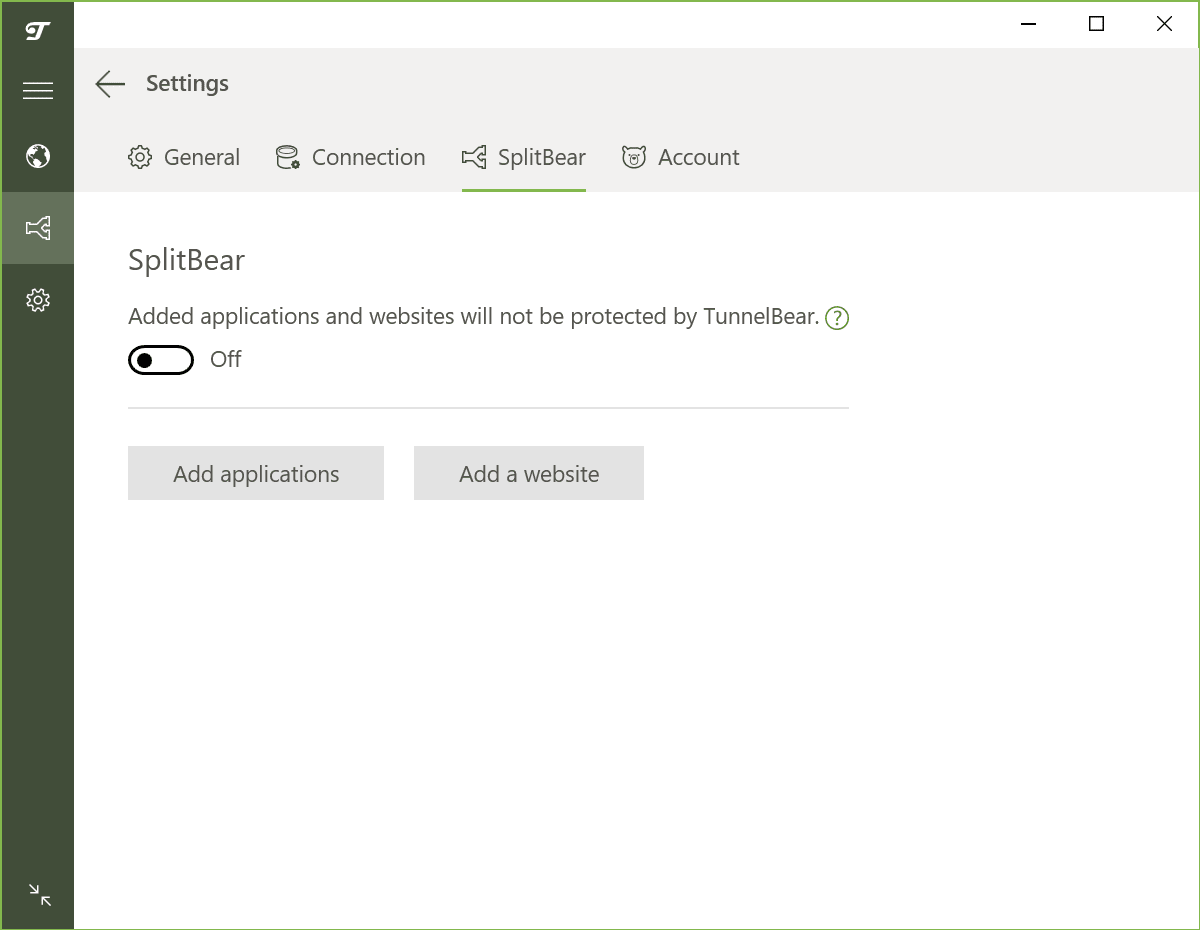
Task: Click the TunnelBear logo in sidebar
Action: coord(38,31)
